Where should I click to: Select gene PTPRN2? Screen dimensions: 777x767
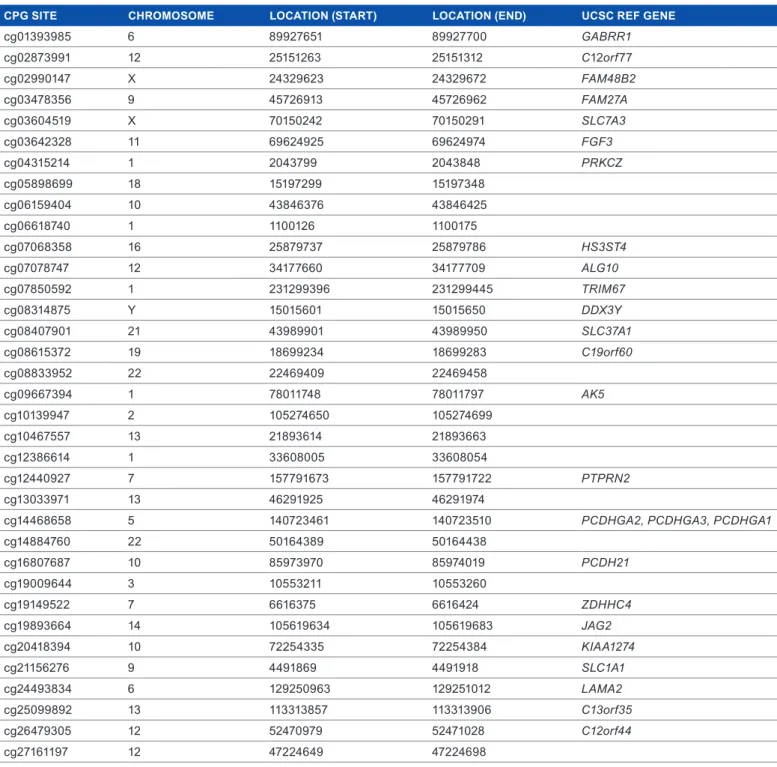click(606, 479)
